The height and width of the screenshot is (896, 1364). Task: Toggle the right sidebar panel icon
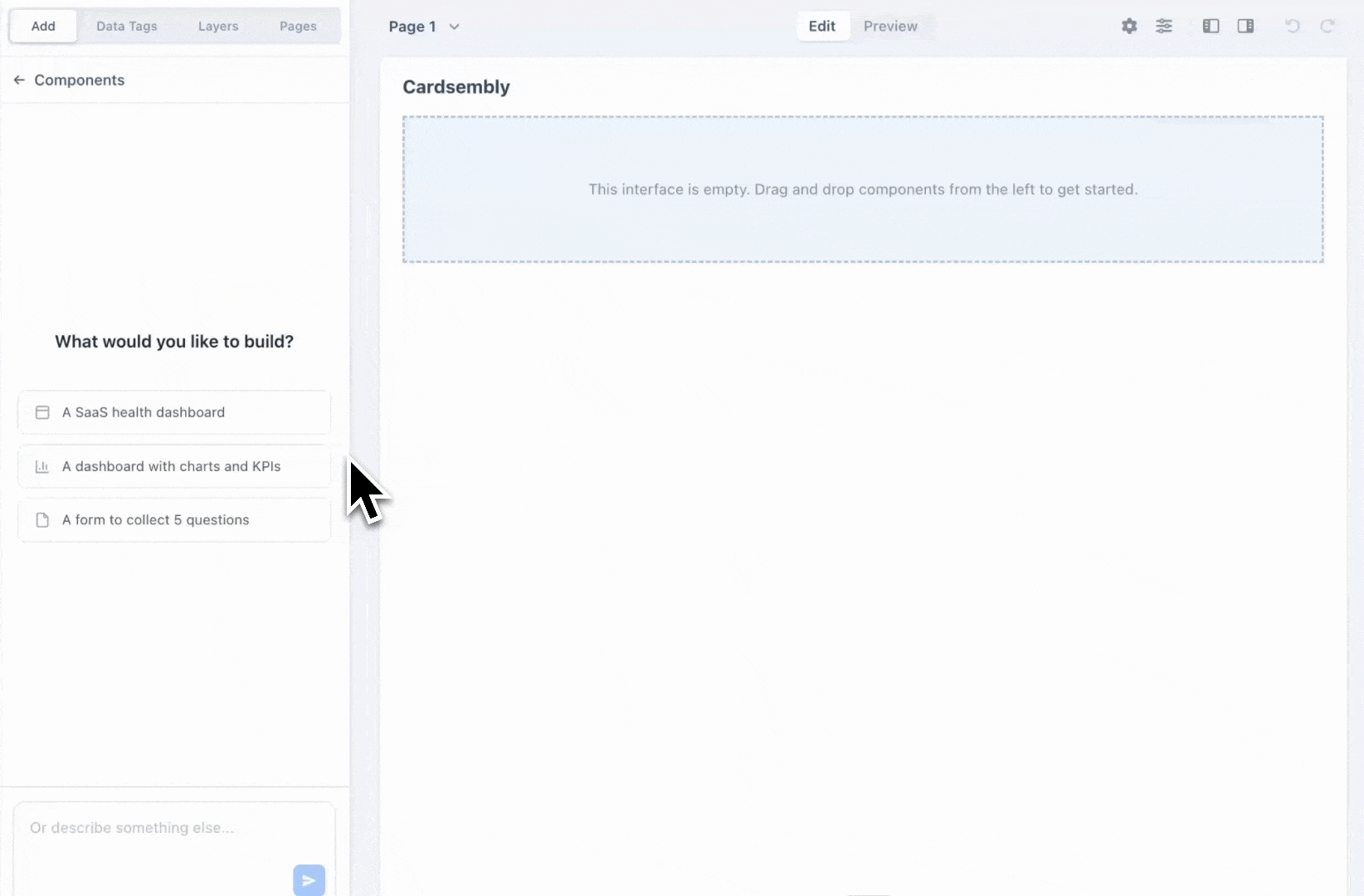[x=1245, y=26]
